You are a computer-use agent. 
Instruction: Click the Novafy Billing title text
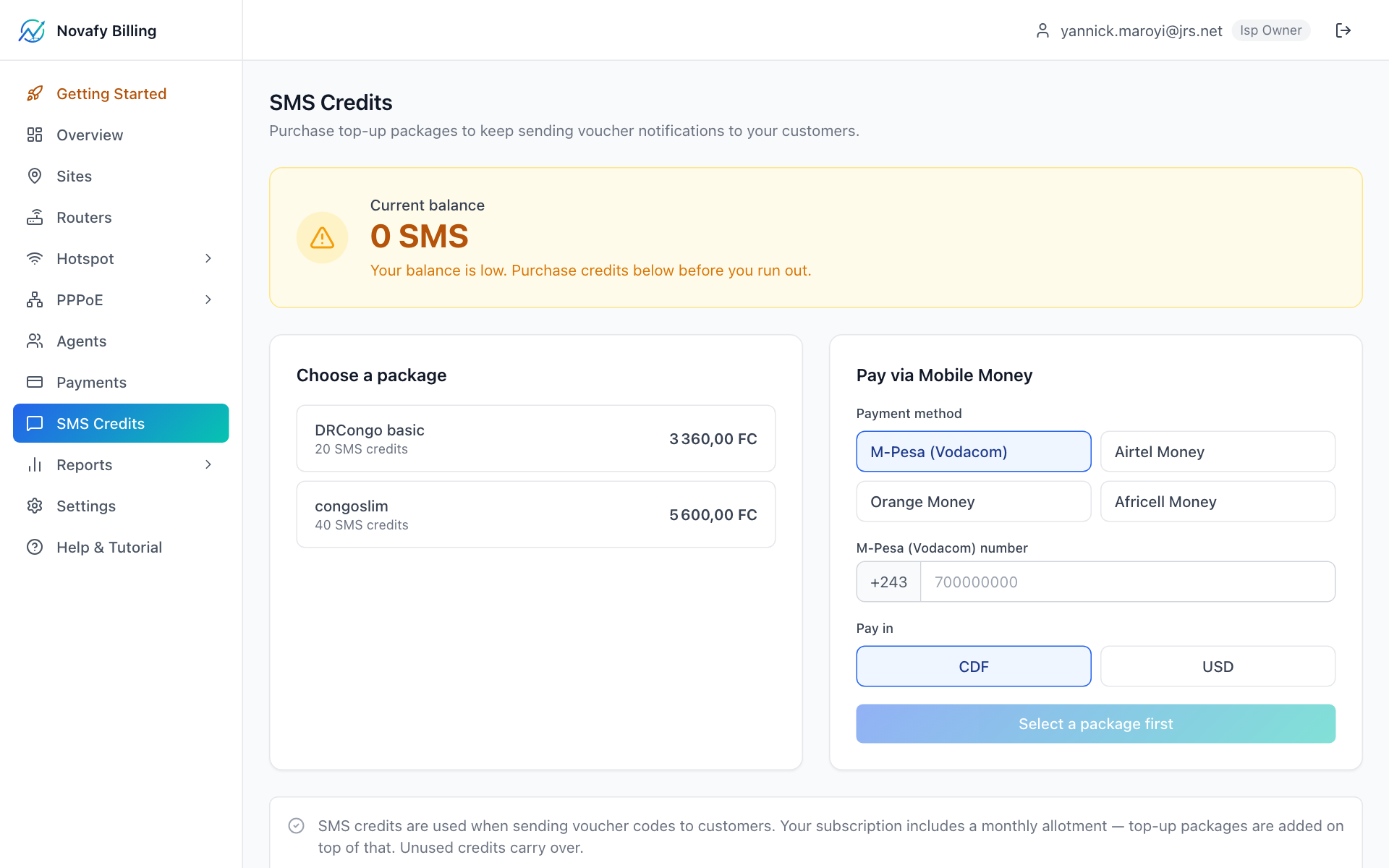(x=106, y=30)
